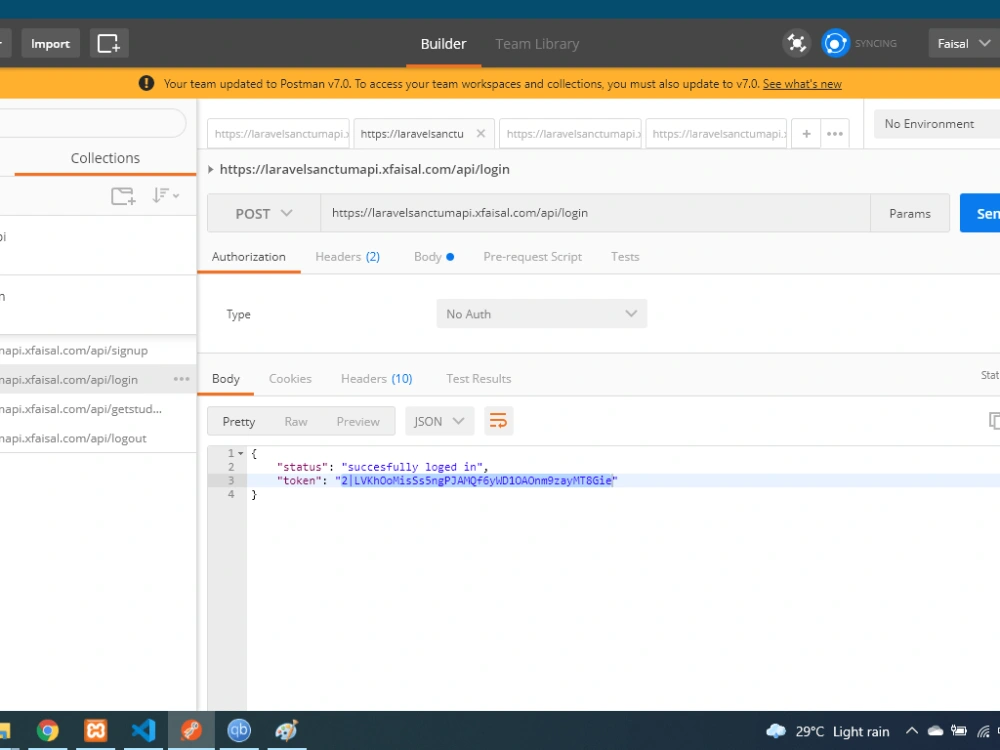This screenshot has height=750, width=1000.
Task: Click the warning exclamation icon in banner
Action: [146, 84]
